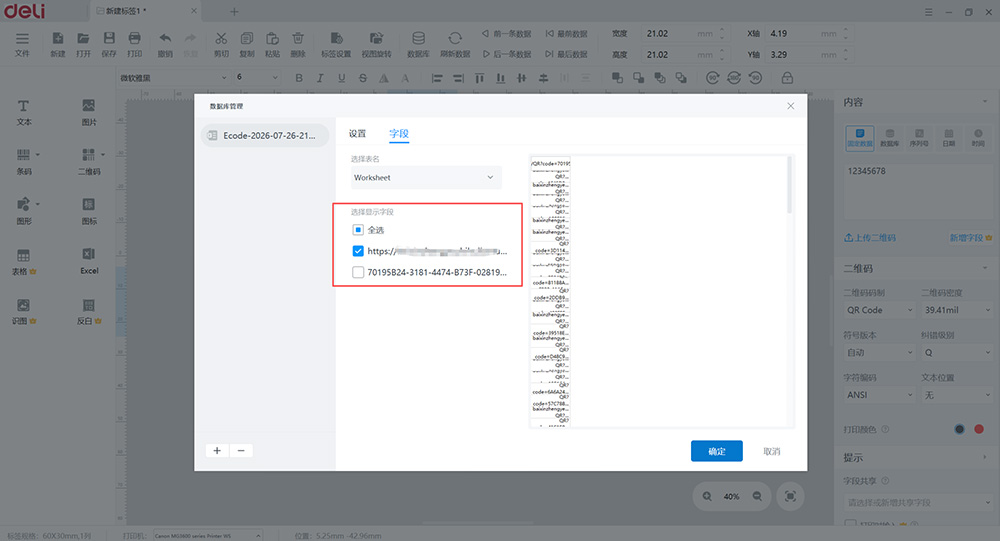Click the 上传二维码 link
Image resolution: width=1000 pixels, height=541 pixels.
tap(870, 237)
